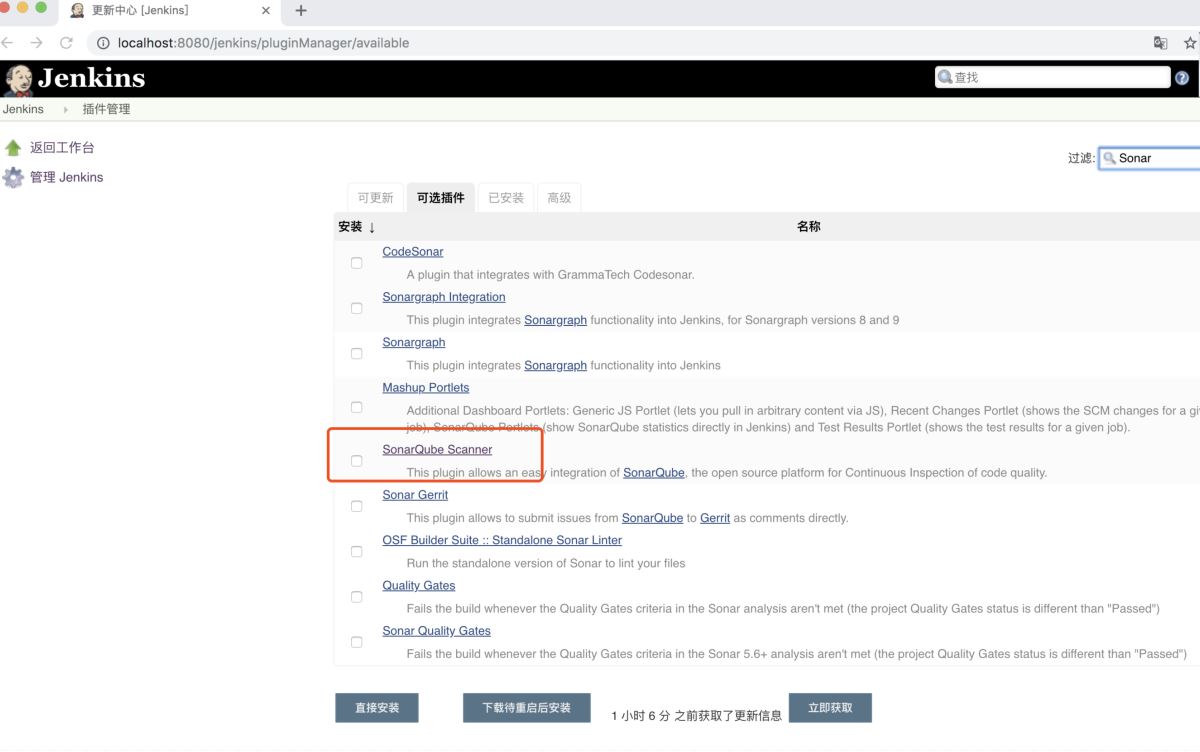
Task: Click the Jenkins butler logo icon
Action: pyautogui.click(x=18, y=79)
